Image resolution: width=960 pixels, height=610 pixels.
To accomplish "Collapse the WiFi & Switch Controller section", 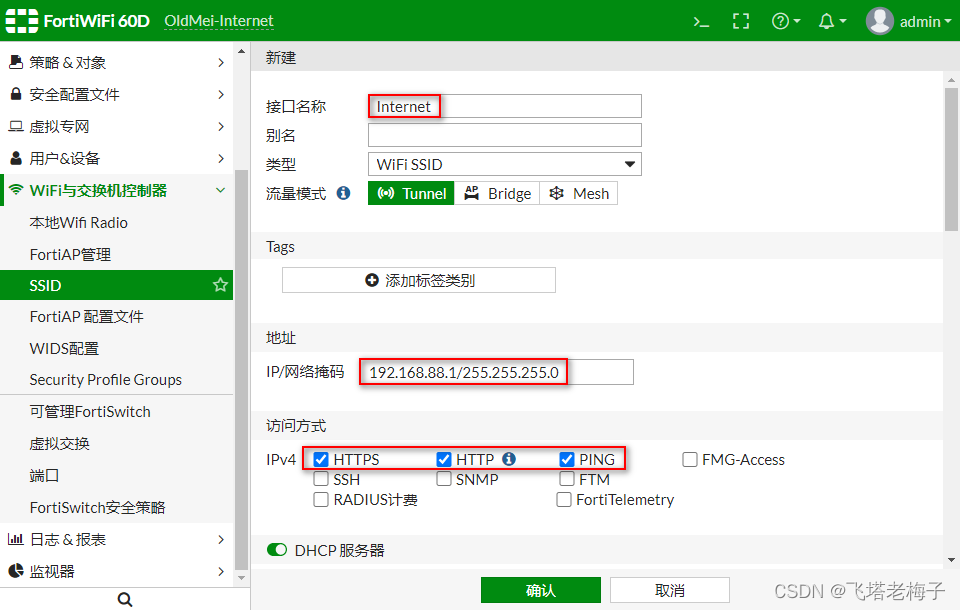I will (x=221, y=190).
